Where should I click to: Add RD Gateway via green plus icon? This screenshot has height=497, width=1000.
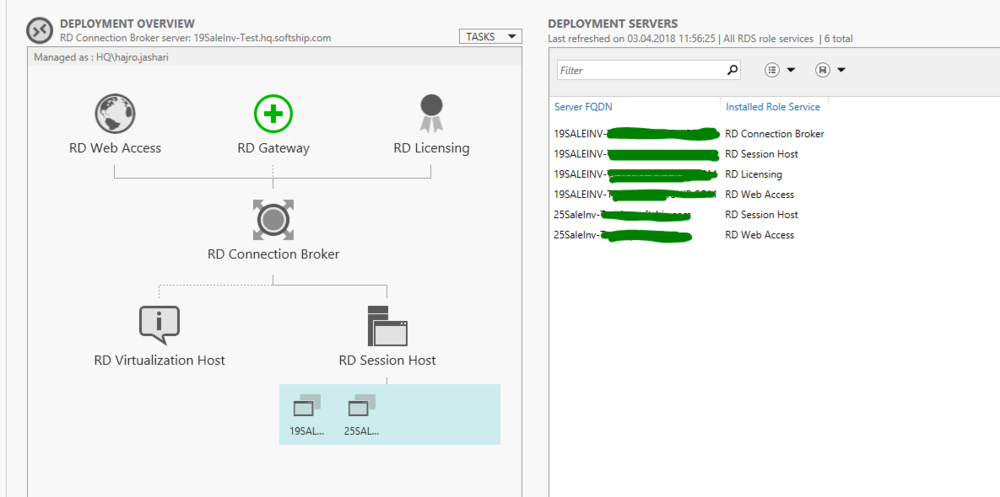click(273, 114)
